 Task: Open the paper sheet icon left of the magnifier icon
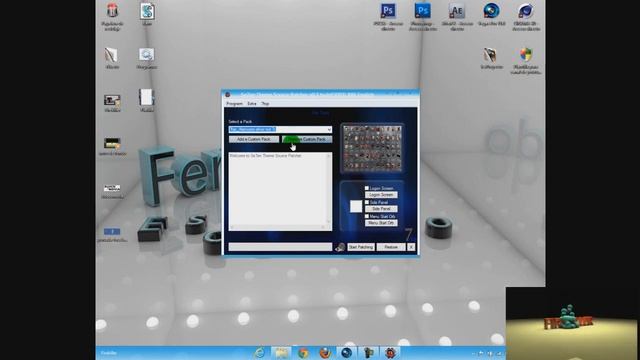click(111, 55)
